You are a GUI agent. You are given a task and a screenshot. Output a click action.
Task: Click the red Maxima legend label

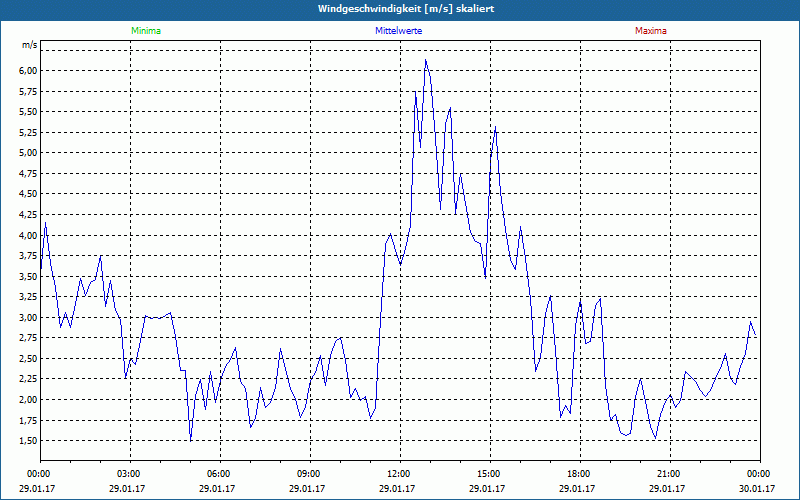tap(651, 31)
